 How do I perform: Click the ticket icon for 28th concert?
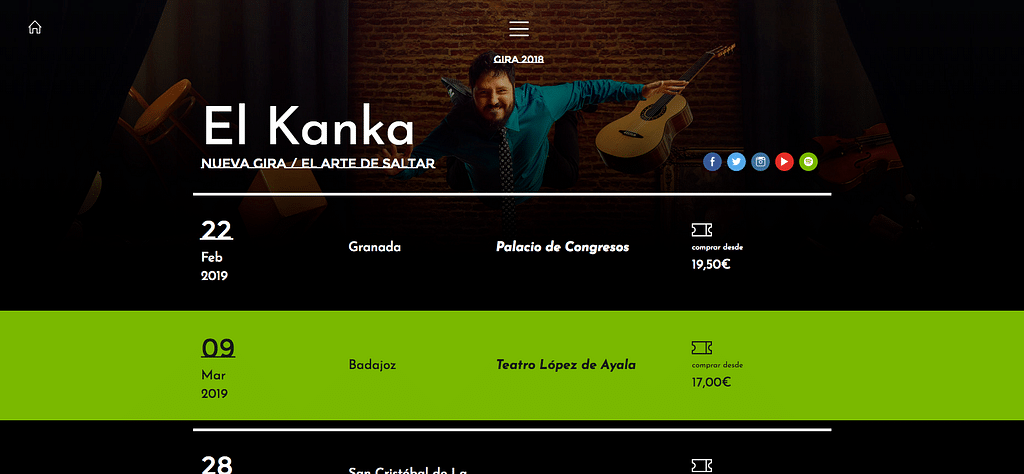pyautogui.click(x=702, y=466)
